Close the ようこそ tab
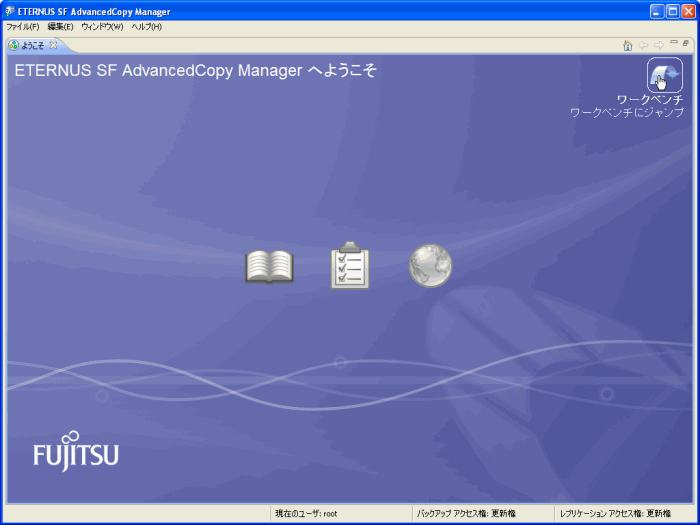Image resolution: width=700 pixels, height=525 pixels. click(53, 45)
